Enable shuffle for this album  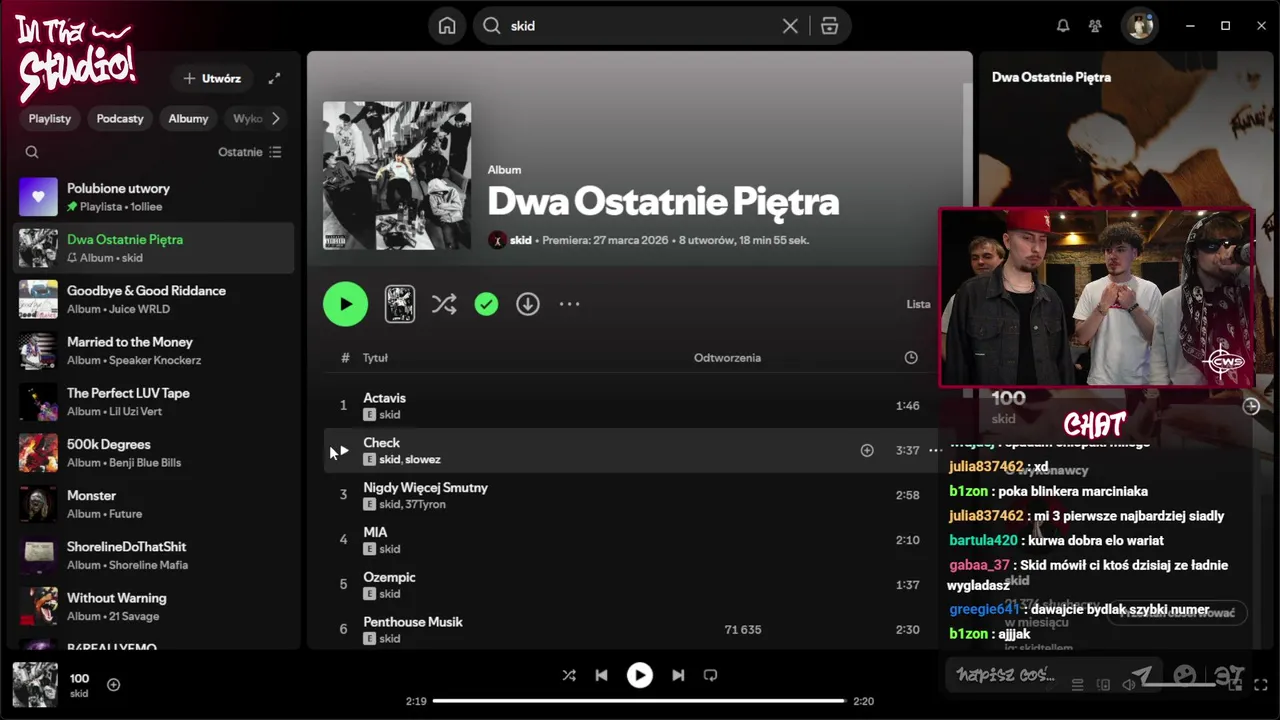coord(444,304)
